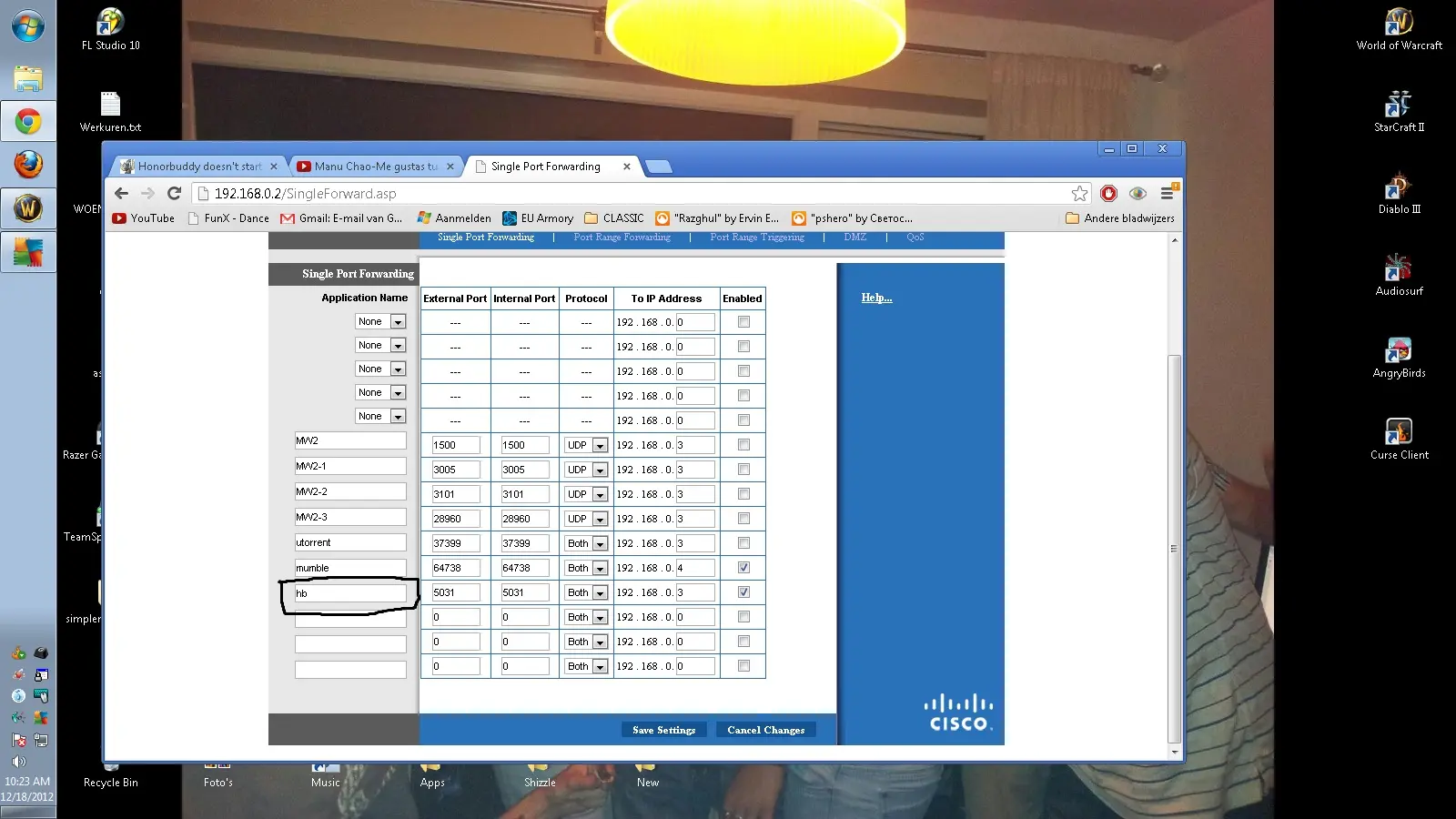Open the protocol dropdown for the hb rule
This screenshot has height=819, width=1456.
coord(599,593)
